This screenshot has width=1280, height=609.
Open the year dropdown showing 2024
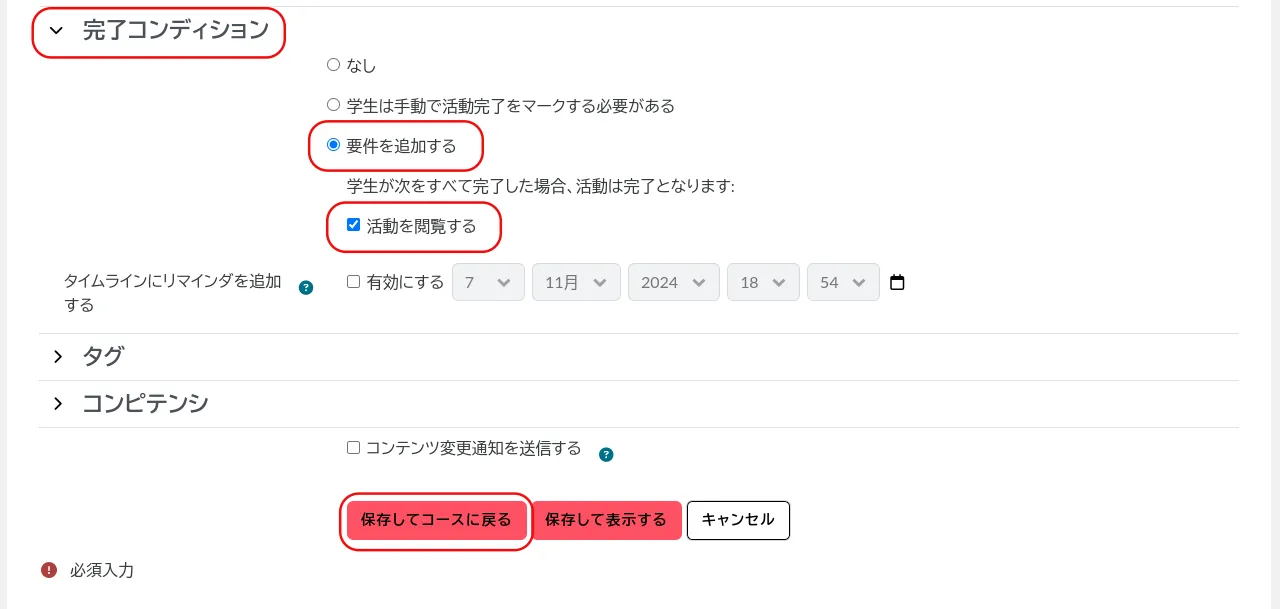(x=673, y=283)
